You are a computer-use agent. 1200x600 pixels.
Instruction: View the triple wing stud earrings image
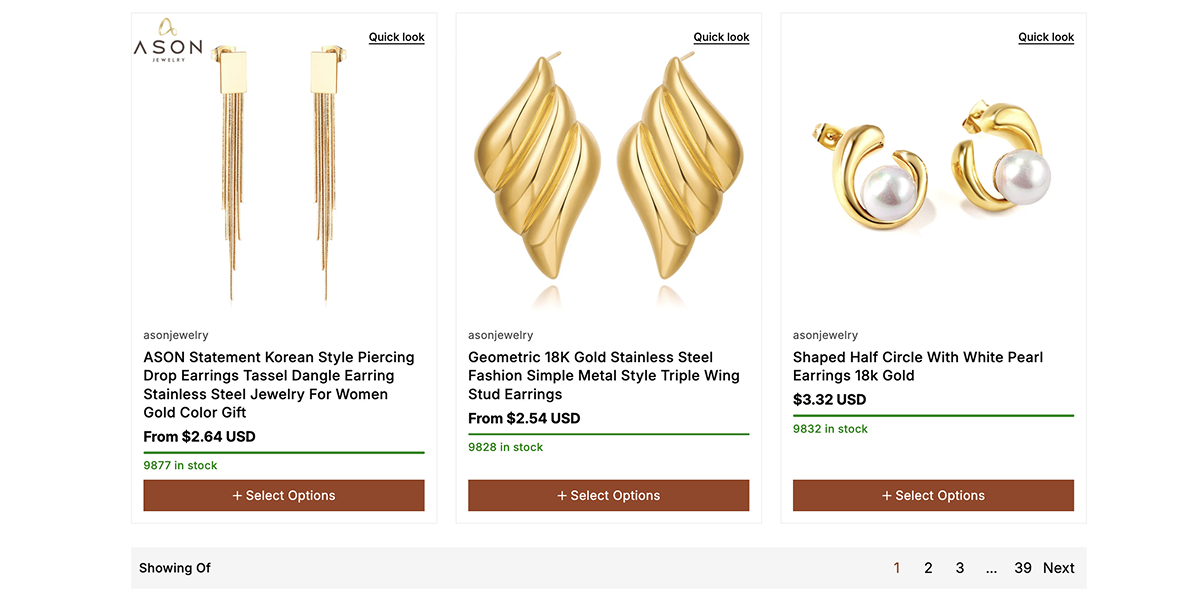[x=608, y=170]
